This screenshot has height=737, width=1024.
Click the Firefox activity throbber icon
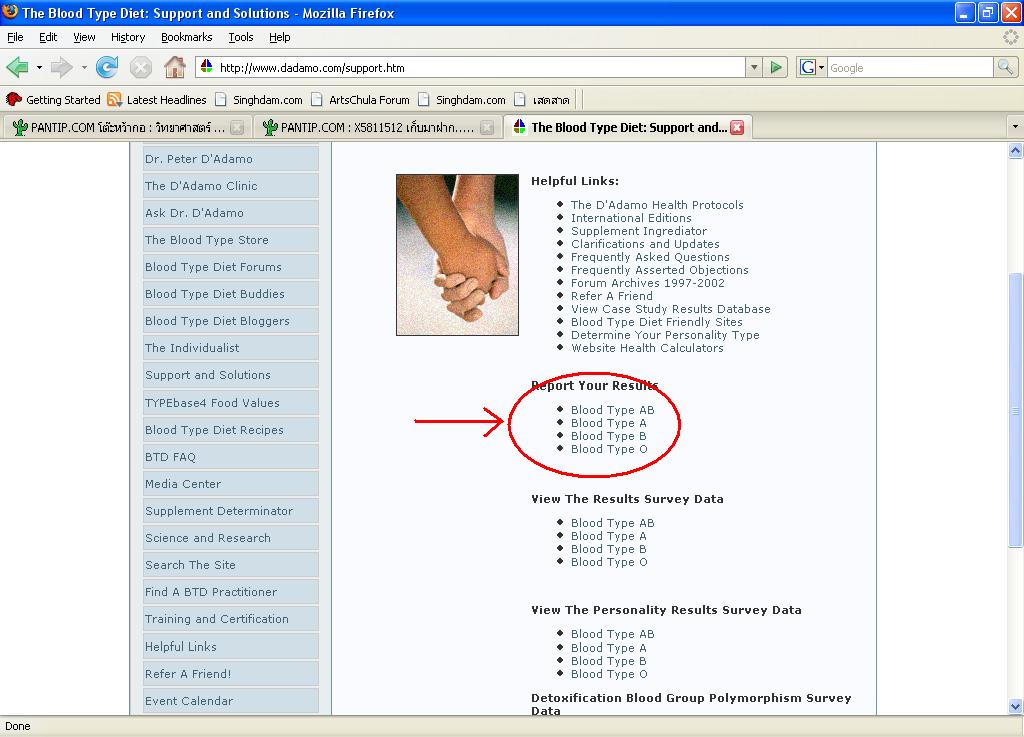tap(1010, 37)
